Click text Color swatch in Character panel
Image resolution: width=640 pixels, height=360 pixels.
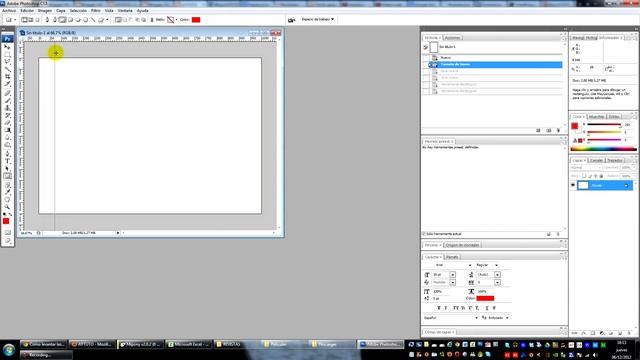485,298
